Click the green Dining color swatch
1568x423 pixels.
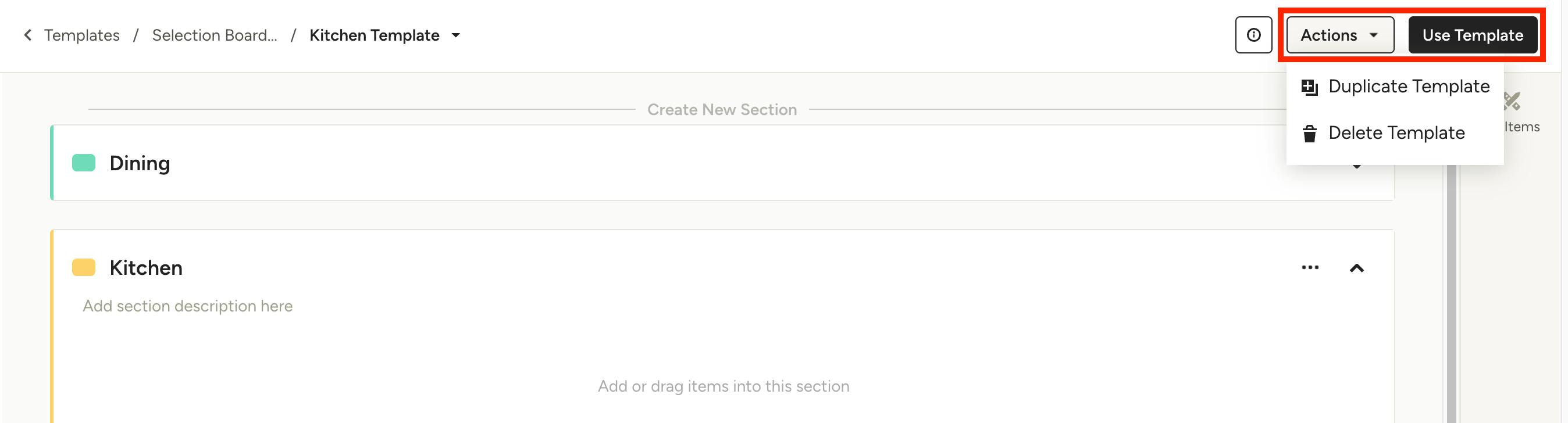coord(84,163)
